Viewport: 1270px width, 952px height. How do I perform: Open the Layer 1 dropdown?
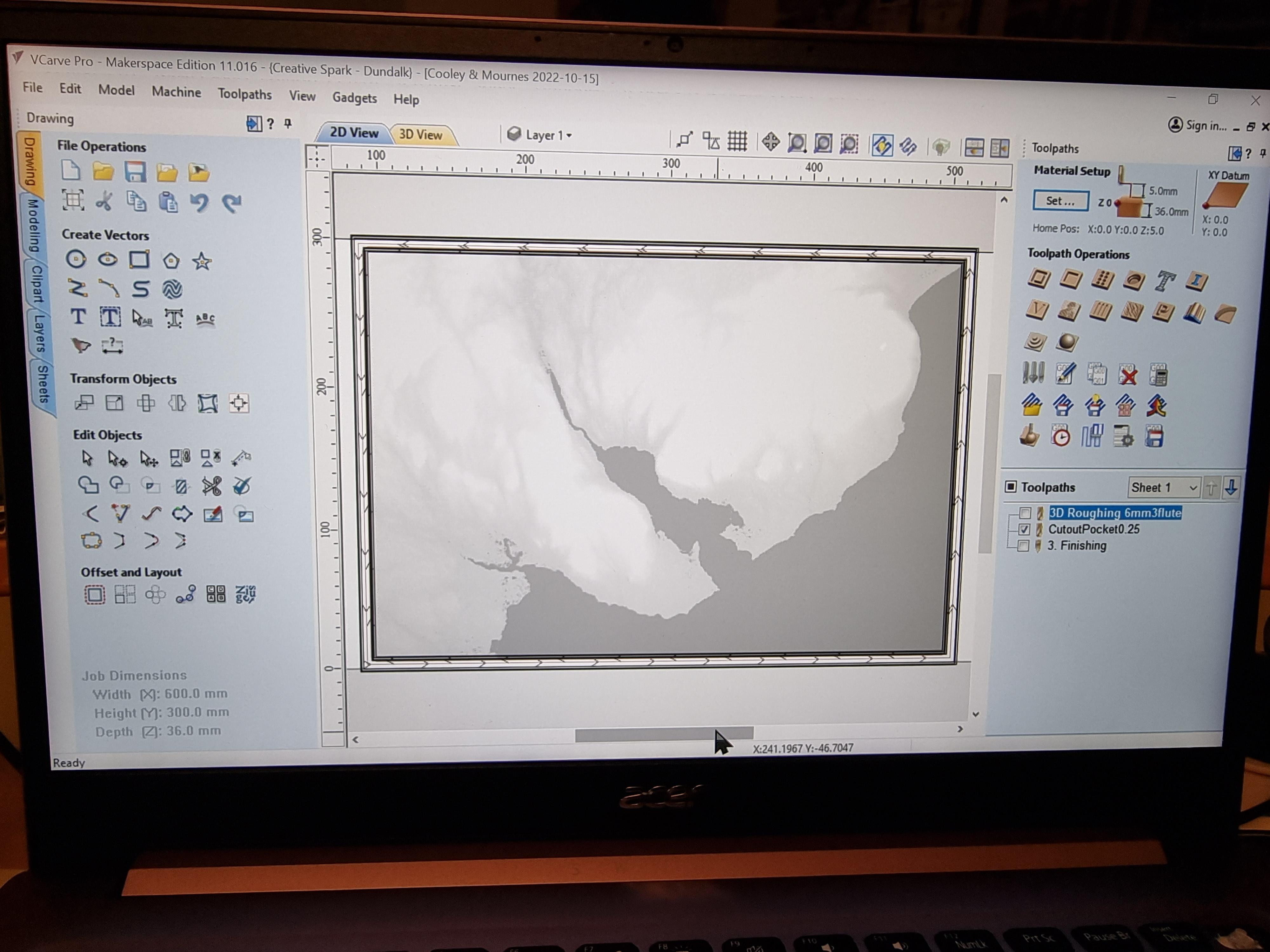[568, 136]
